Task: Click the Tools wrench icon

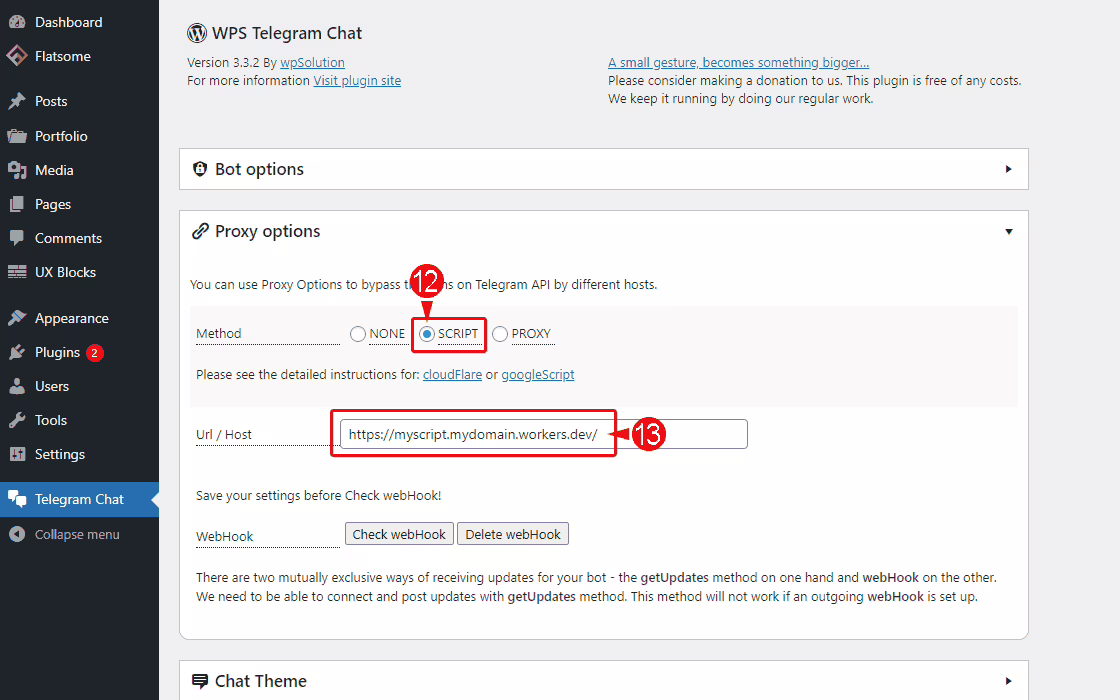Action: tap(17, 420)
